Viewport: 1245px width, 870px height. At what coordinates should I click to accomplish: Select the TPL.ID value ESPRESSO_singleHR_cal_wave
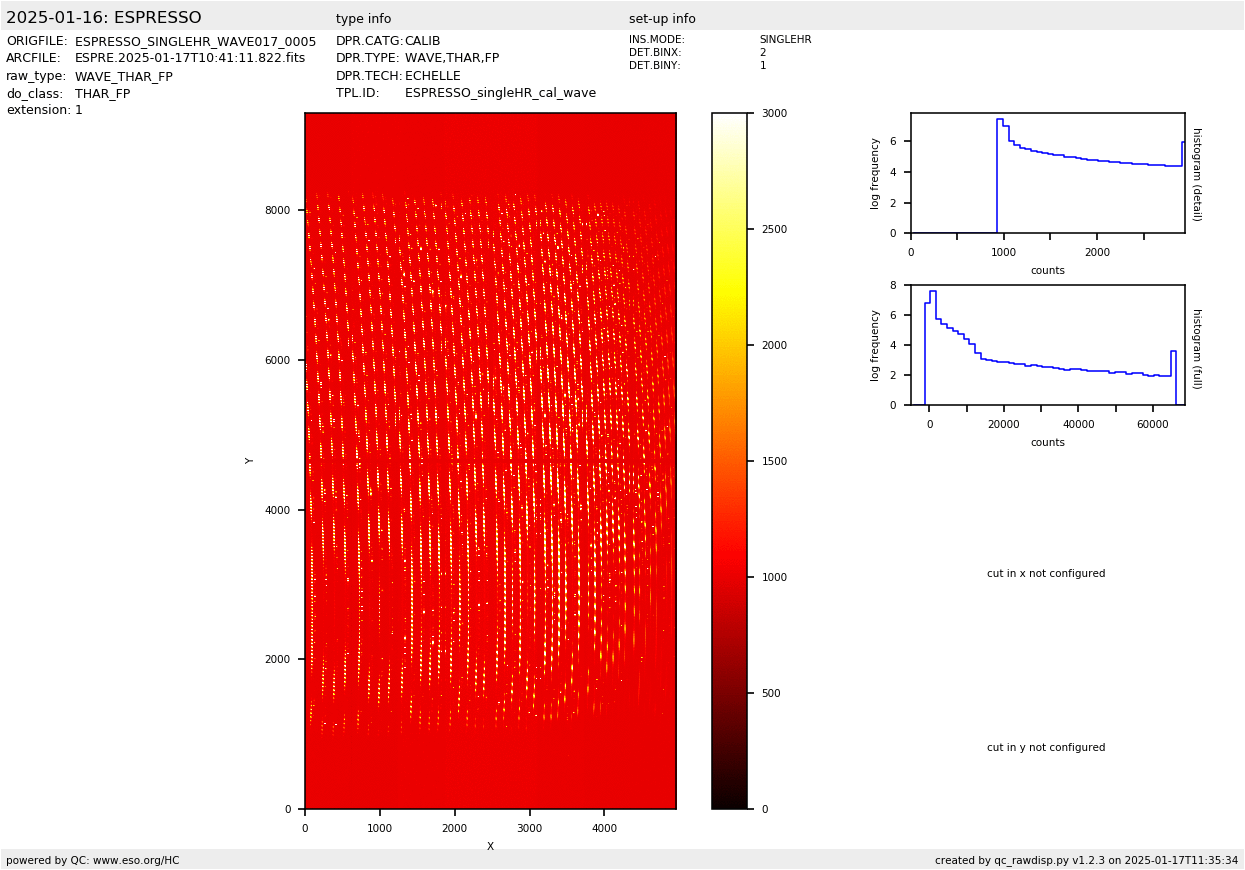500,93
